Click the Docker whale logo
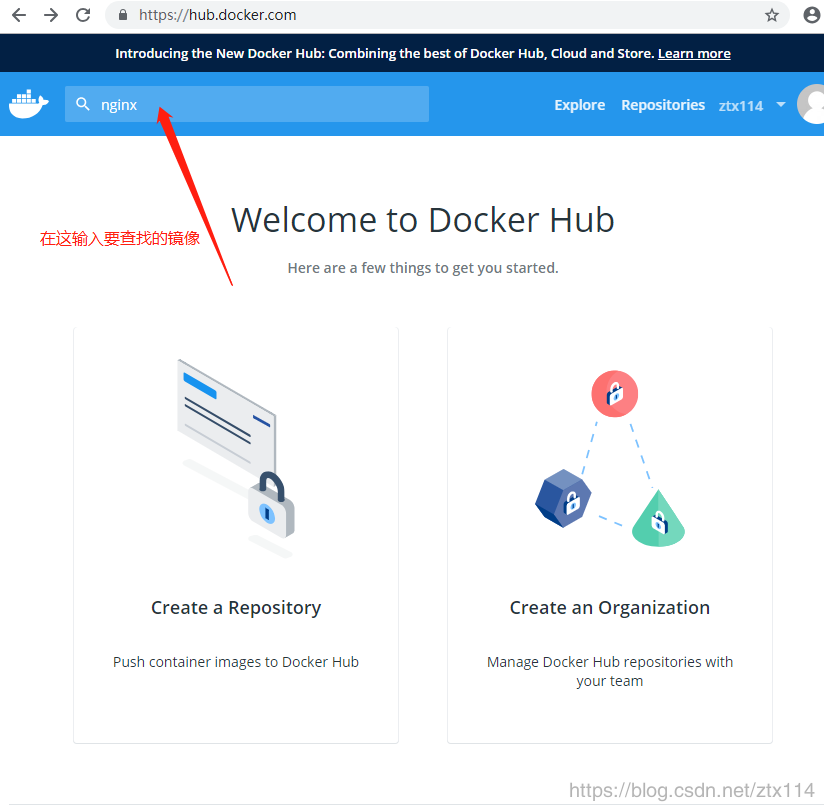 (x=28, y=104)
